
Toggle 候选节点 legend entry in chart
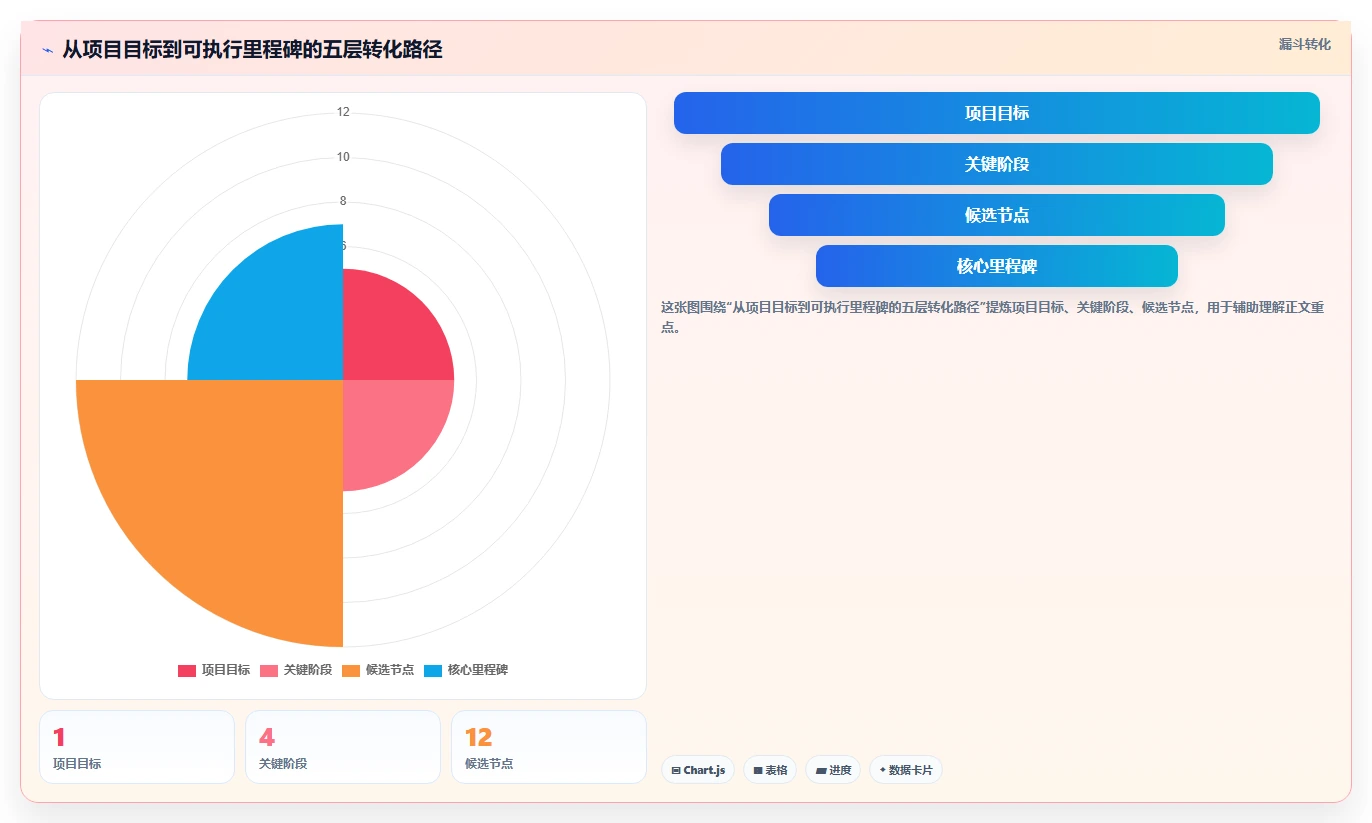pos(378,670)
